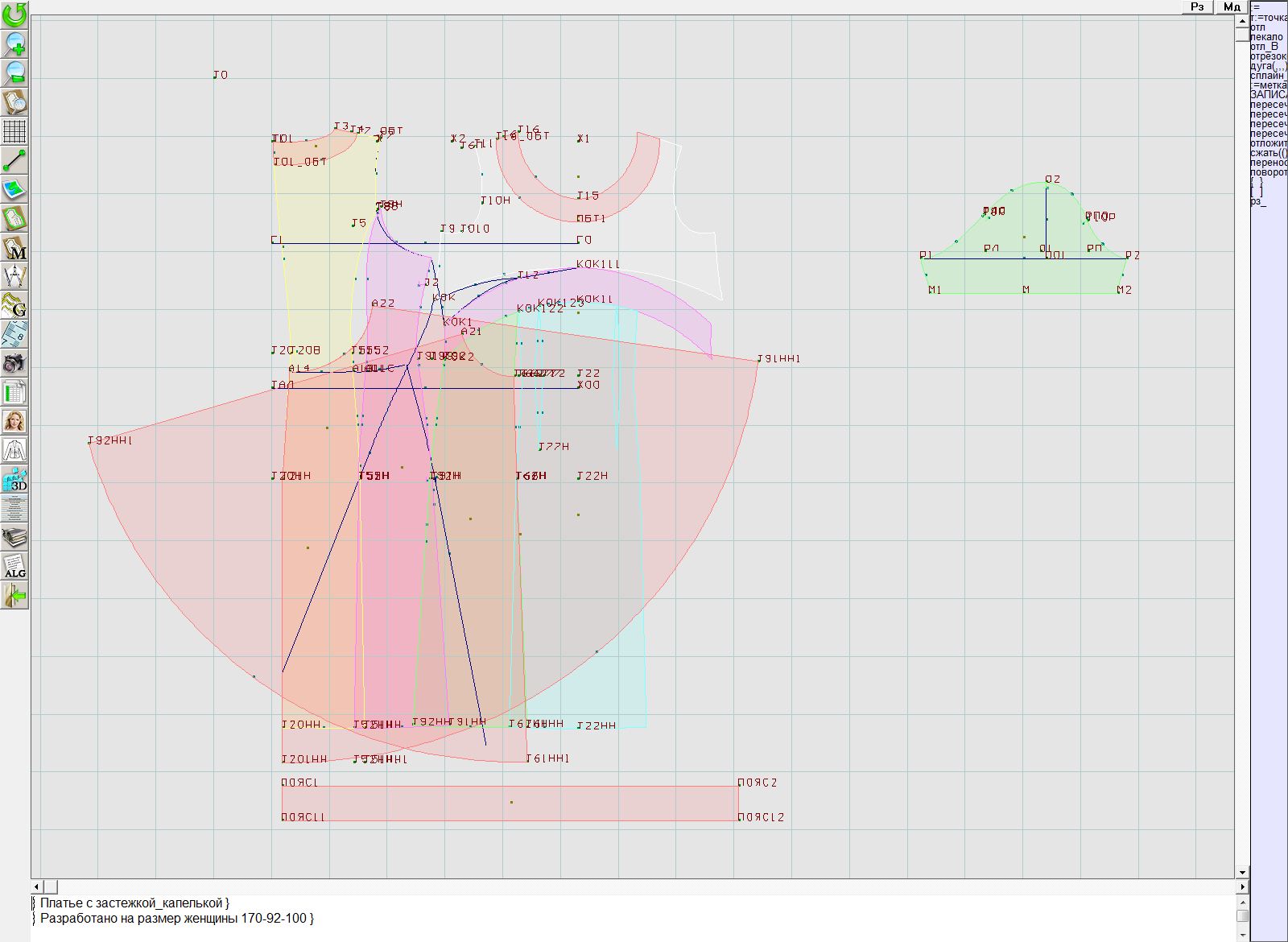Open the pattern with M icon
This screenshot has width=1288, height=942.
coord(14,247)
